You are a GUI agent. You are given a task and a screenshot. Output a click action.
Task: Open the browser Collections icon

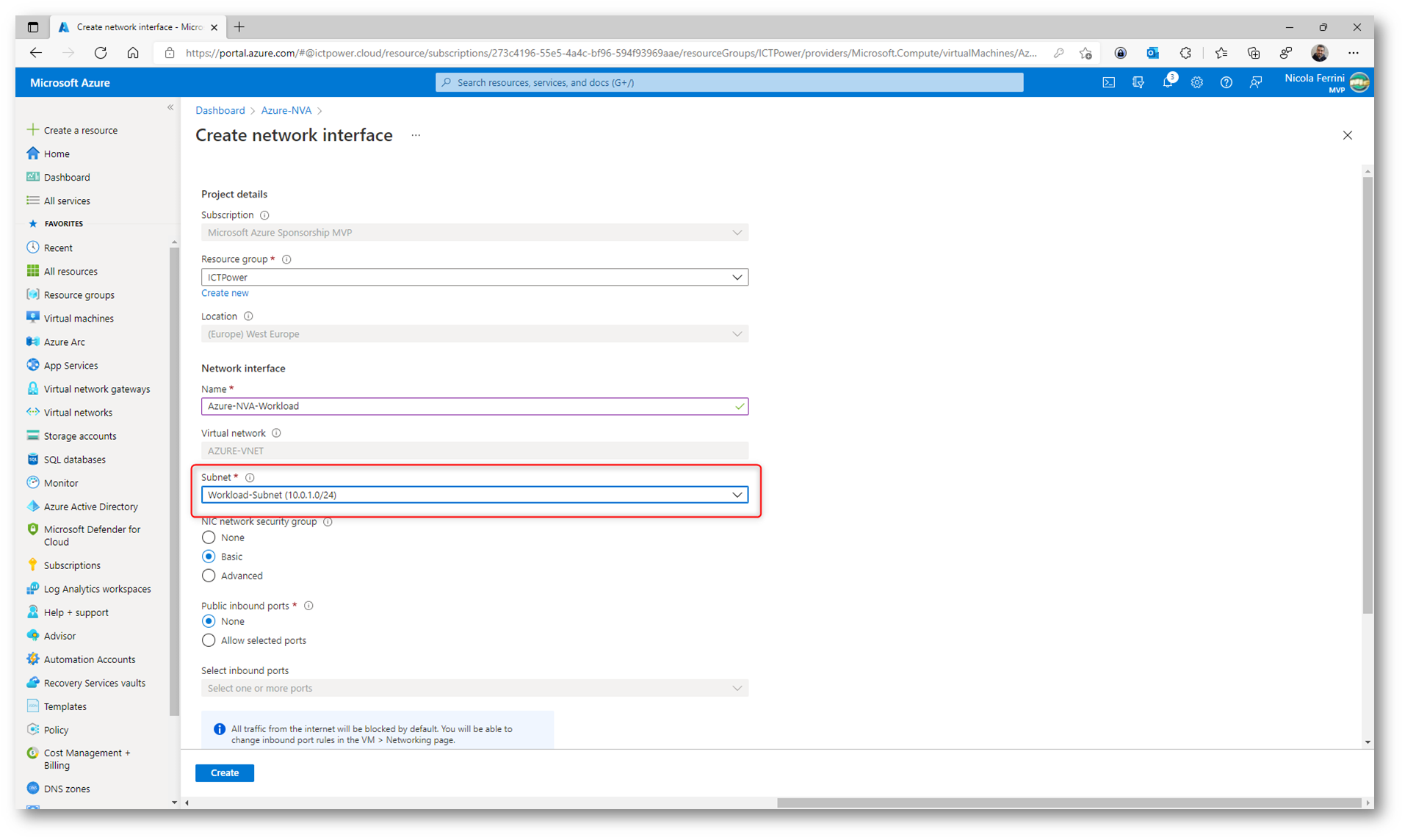click(1253, 53)
